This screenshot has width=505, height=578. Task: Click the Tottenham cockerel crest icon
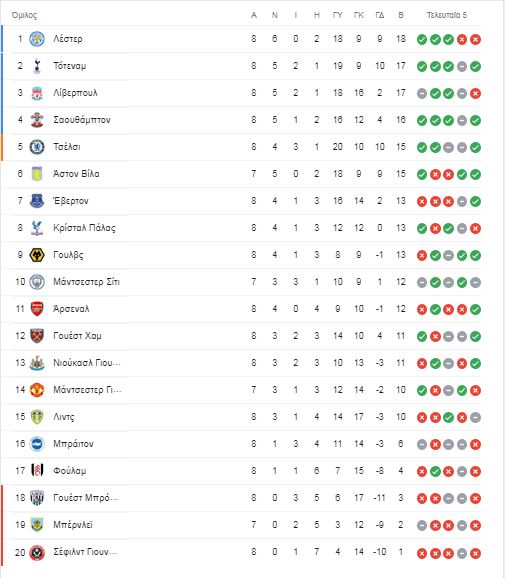point(37,66)
